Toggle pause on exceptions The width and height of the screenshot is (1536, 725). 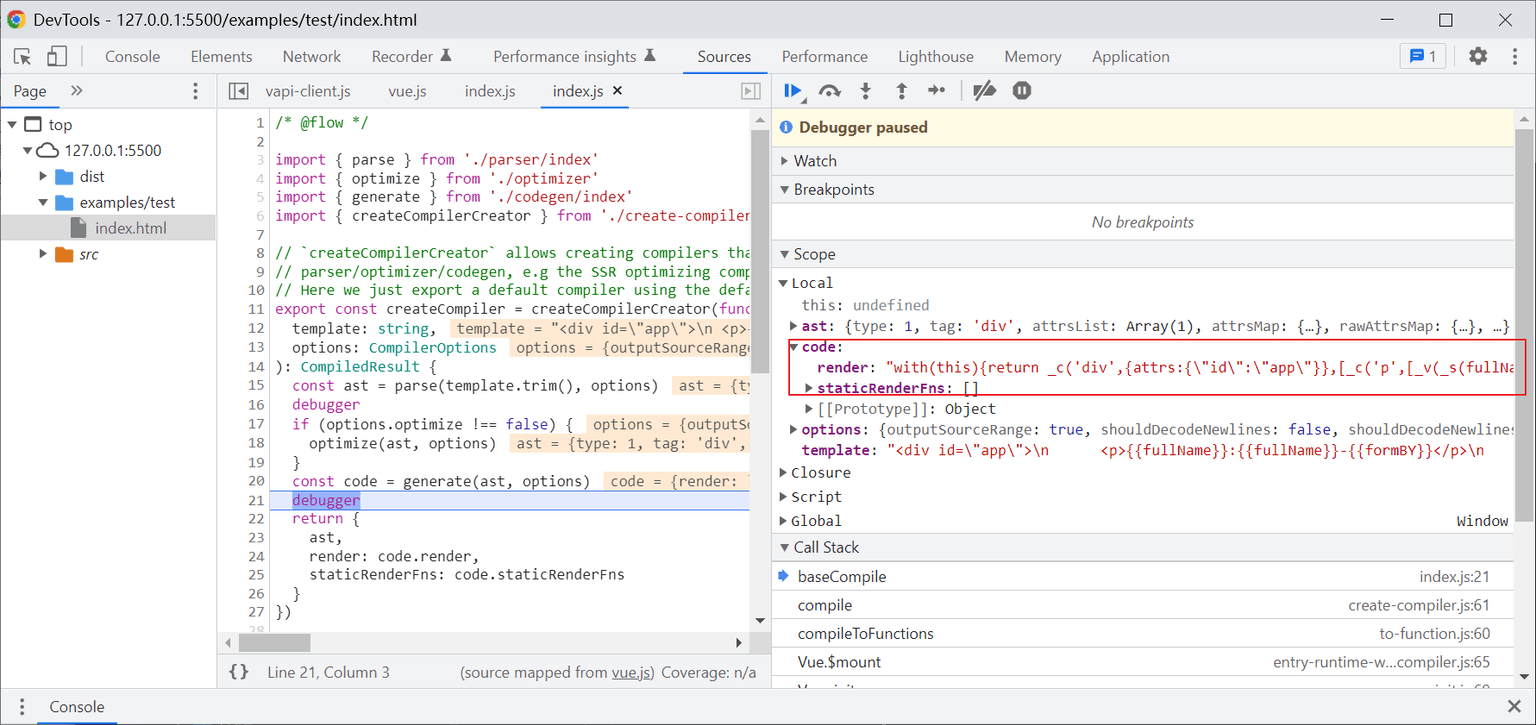(1021, 91)
